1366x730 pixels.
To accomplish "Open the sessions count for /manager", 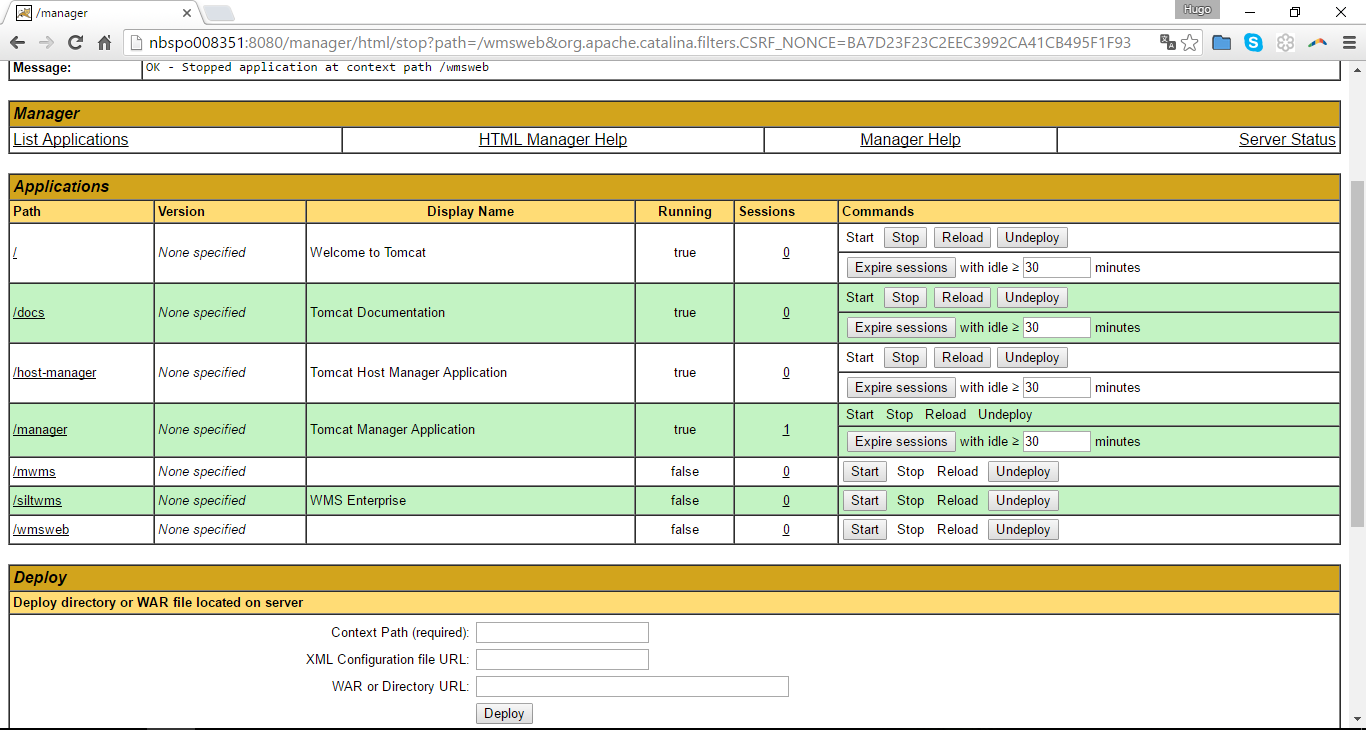I will coord(786,429).
